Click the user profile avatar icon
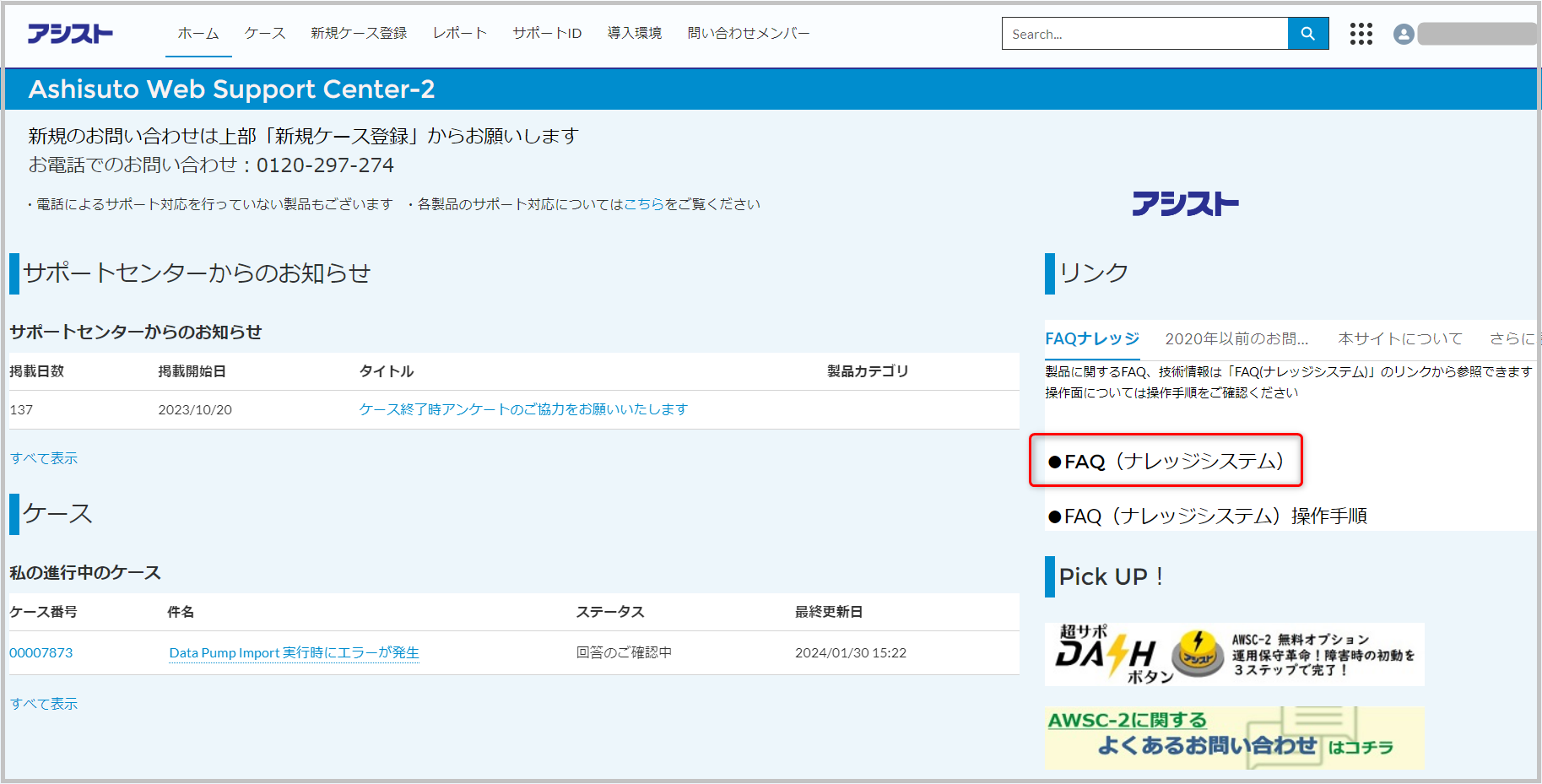This screenshot has height=784, width=1542. (1404, 34)
